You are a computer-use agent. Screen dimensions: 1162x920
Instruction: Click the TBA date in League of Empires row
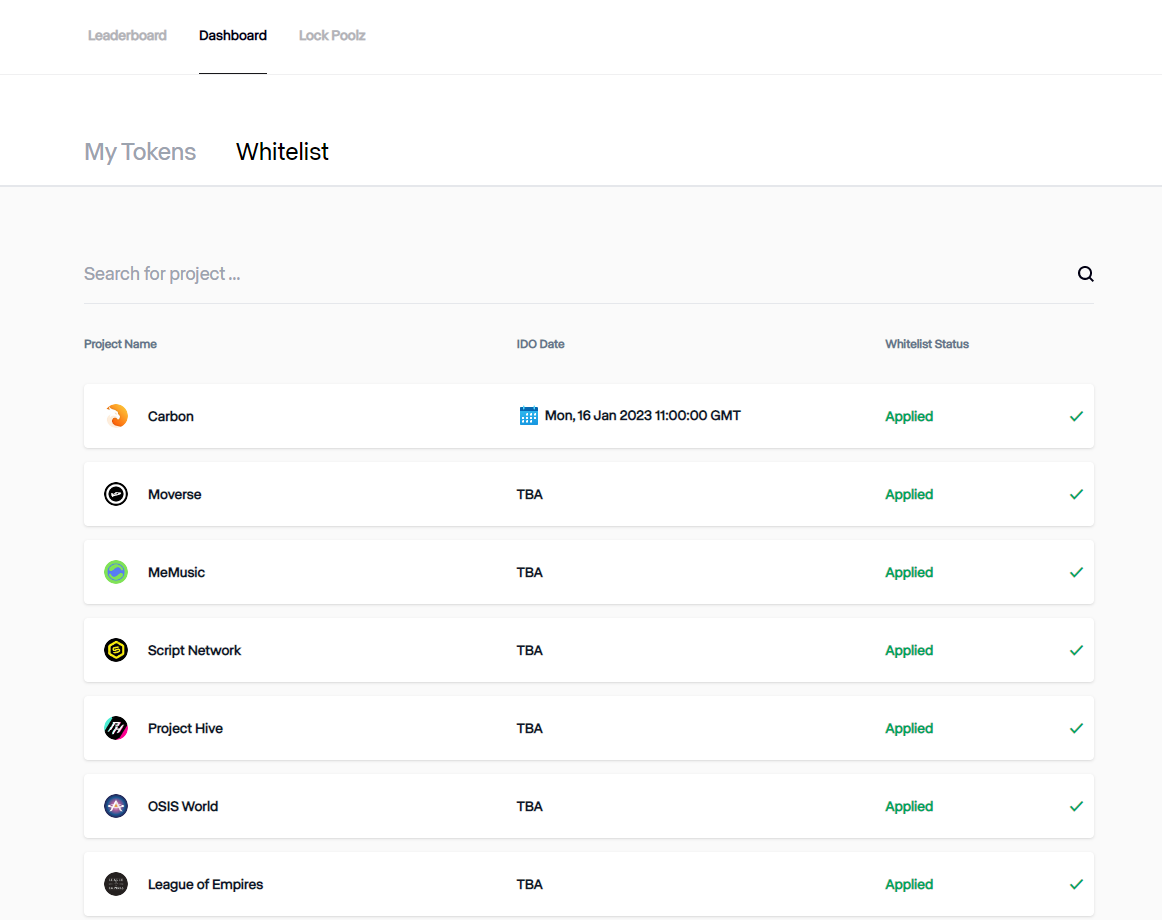[529, 884]
